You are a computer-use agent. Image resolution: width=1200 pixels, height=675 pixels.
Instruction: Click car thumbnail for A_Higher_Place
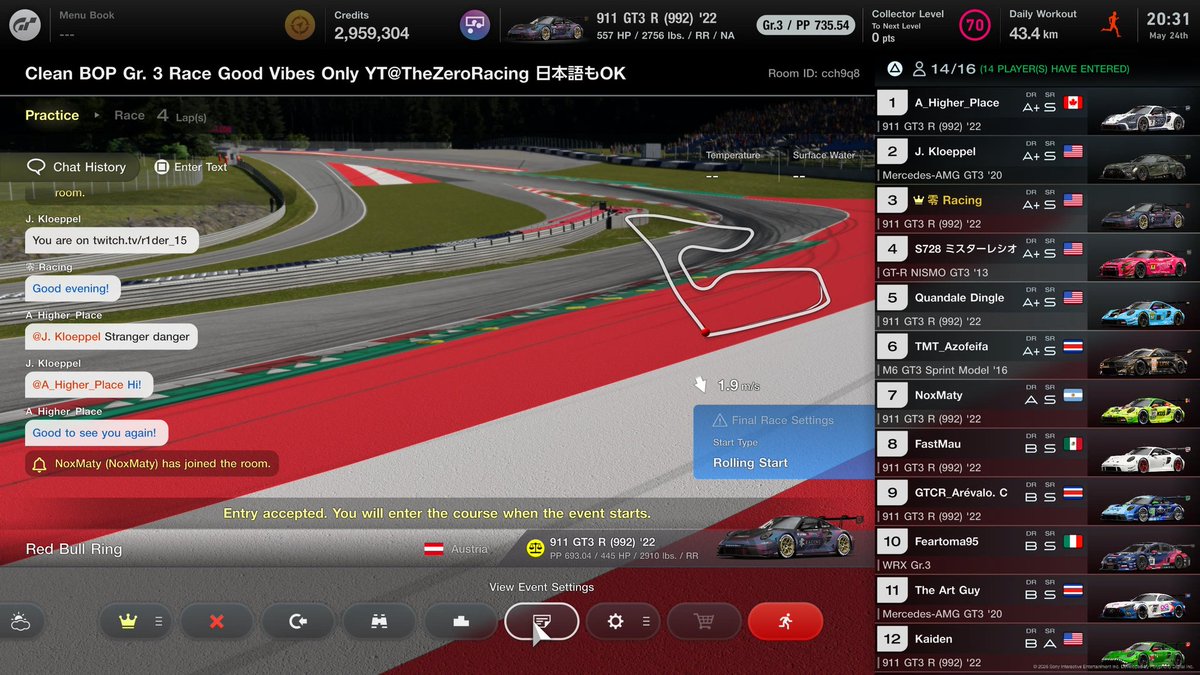[x=1142, y=117]
